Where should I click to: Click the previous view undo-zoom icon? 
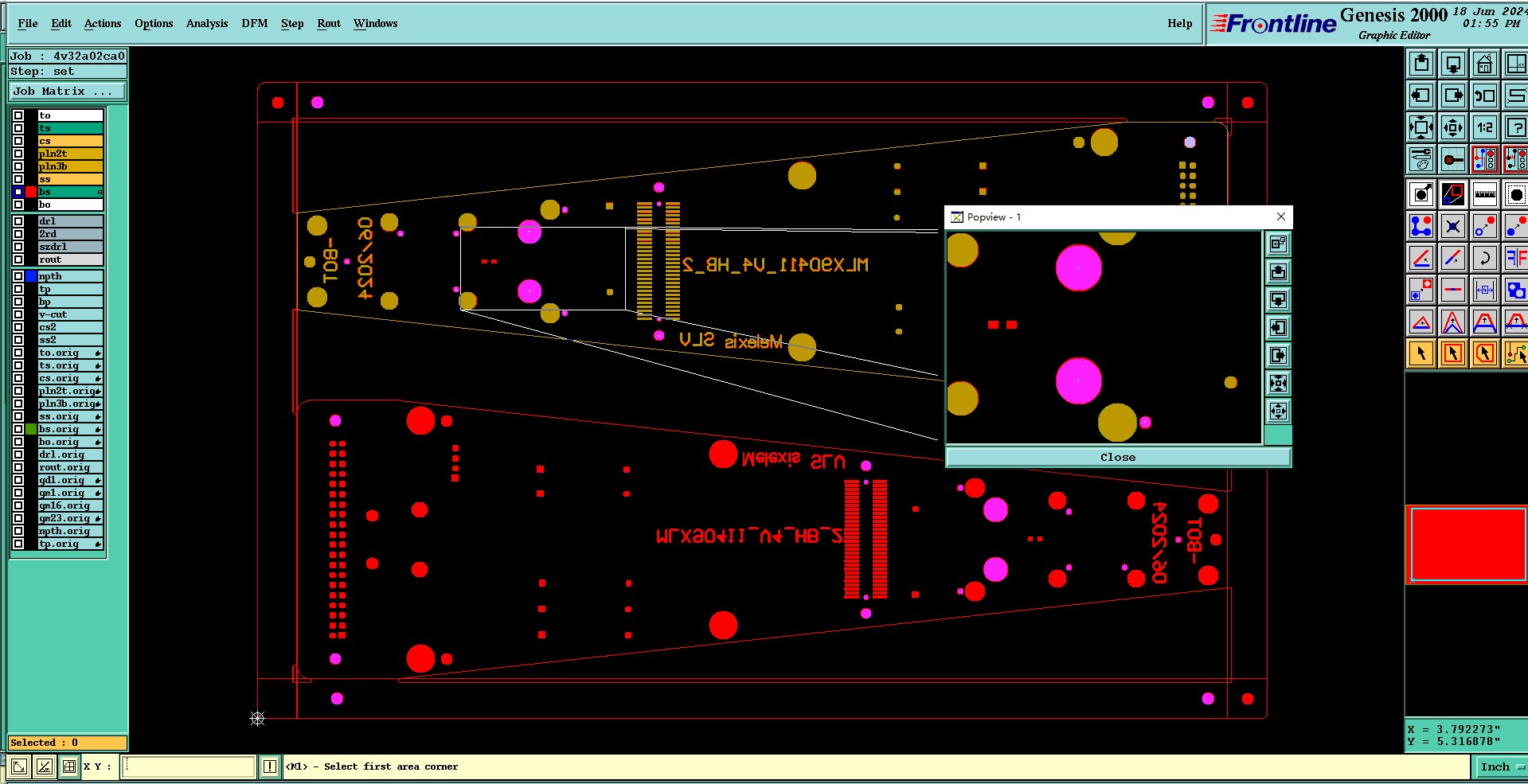(1484, 96)
